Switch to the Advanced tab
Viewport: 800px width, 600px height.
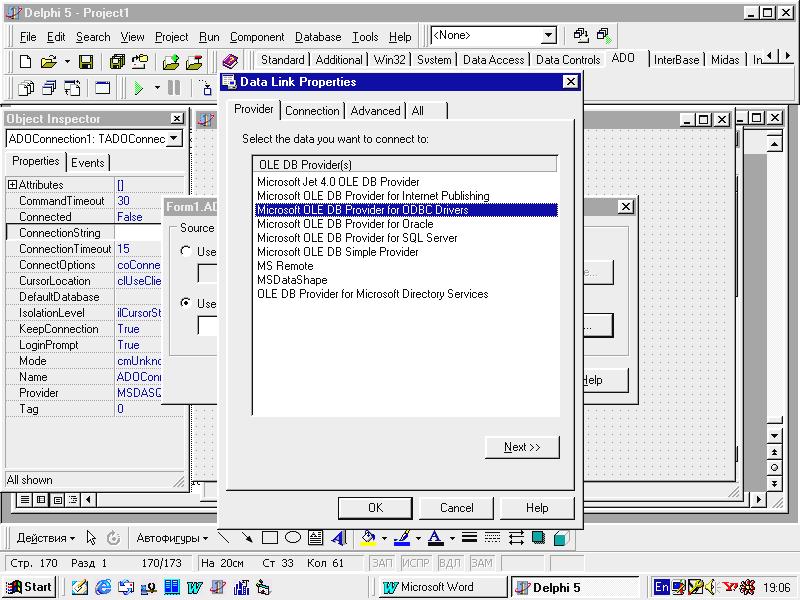(x=375, y=111)
